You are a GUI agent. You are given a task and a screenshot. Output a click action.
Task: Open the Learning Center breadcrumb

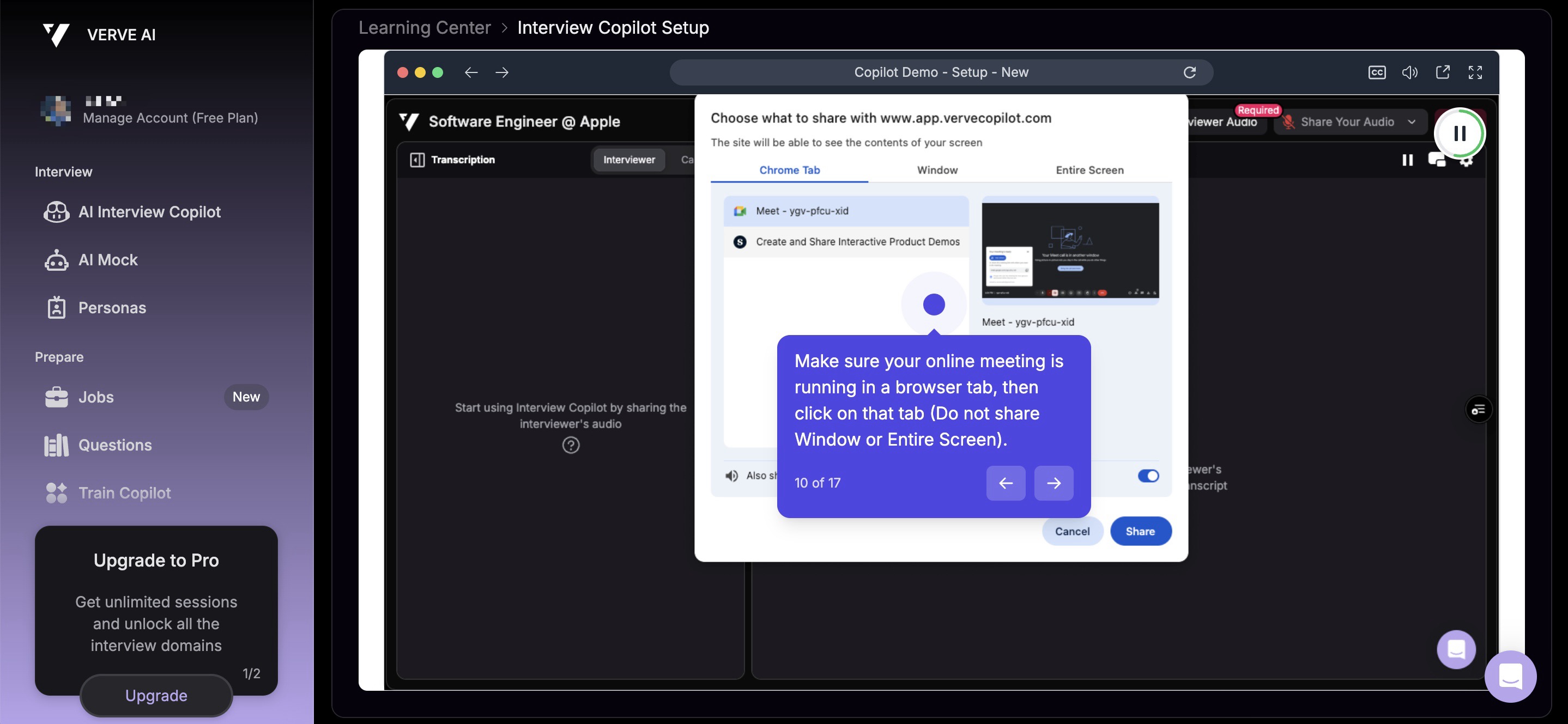[424, 27]
